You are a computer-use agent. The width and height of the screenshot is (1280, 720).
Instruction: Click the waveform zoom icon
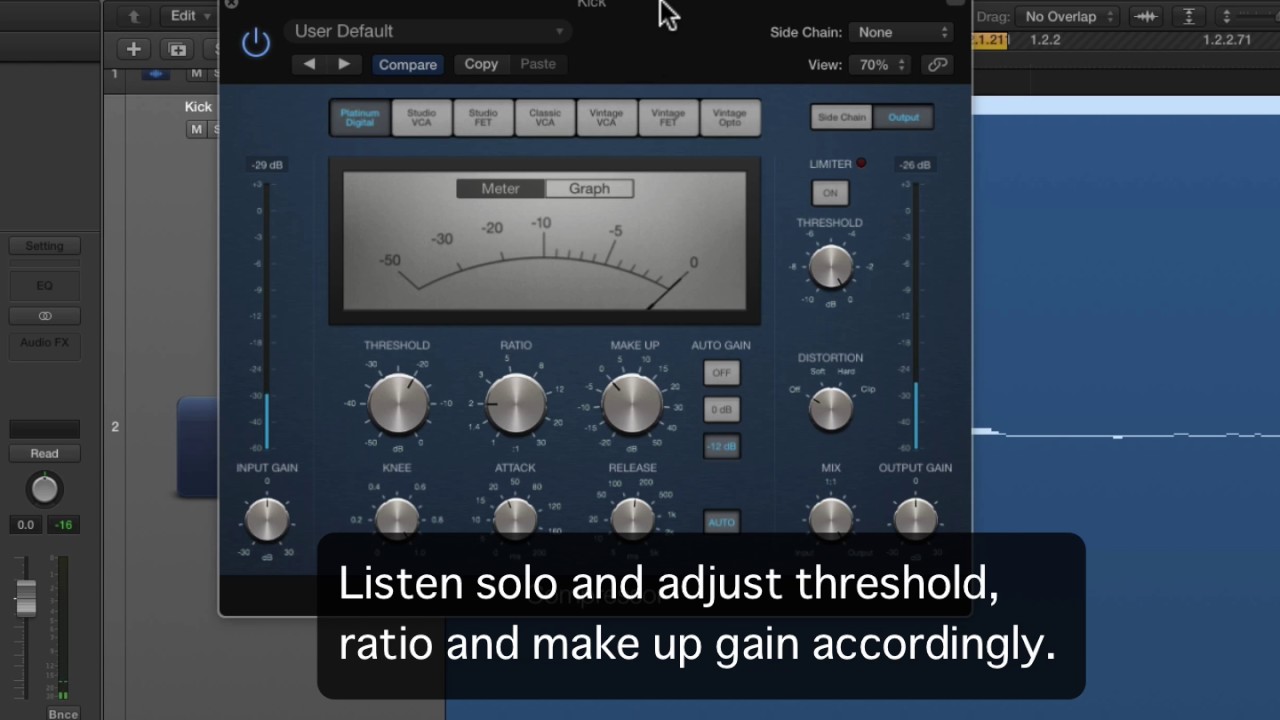[x=1146, y=16]
